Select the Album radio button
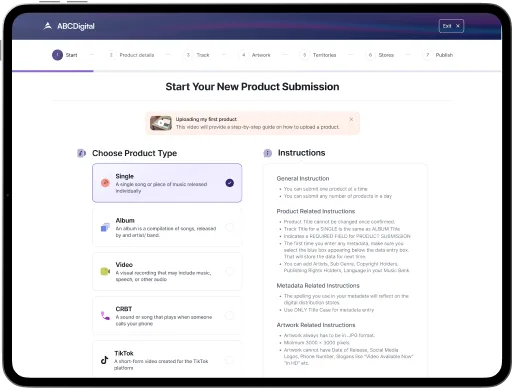This screenshot has width=513, height=388. coord(230,227)
